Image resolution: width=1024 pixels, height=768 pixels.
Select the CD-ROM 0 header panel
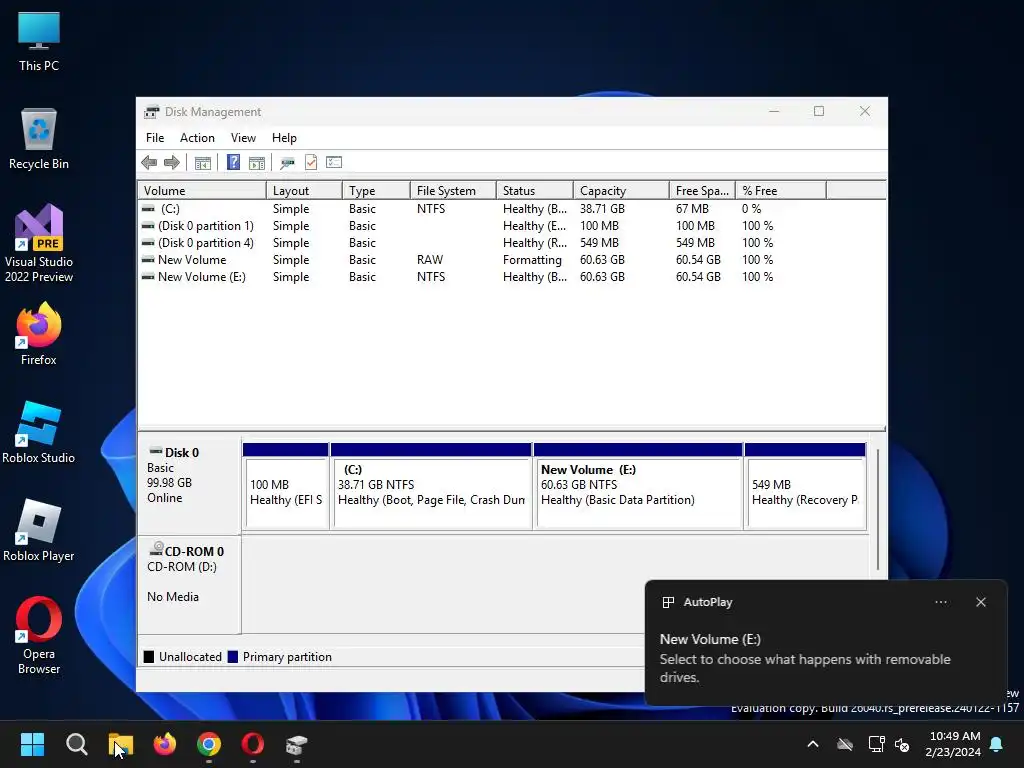click(189, 584)
